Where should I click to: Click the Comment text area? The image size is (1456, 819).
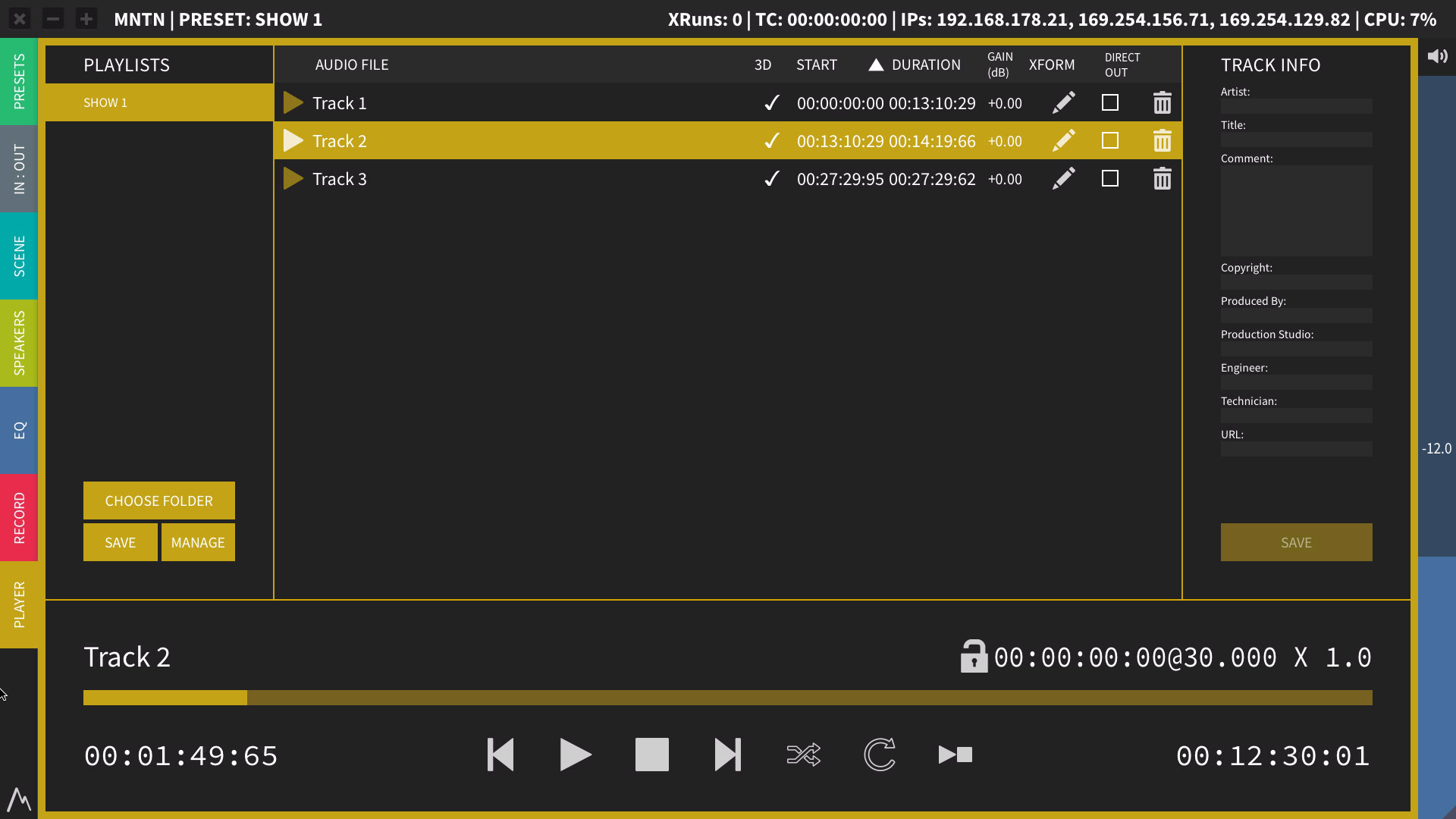click(x=1296, y=211)
